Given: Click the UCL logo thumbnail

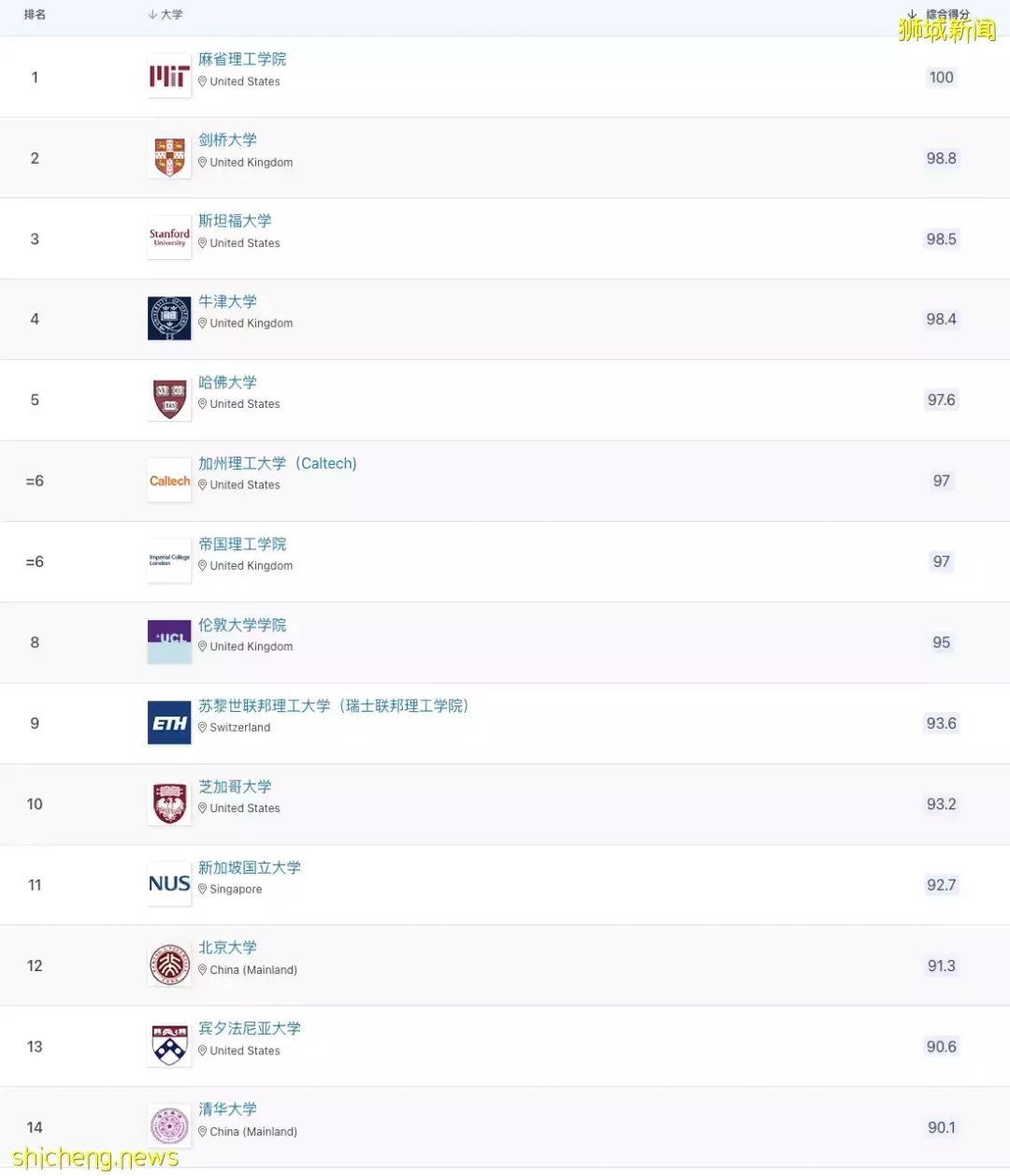Looking at the screenshot, I should click(169, 642).
